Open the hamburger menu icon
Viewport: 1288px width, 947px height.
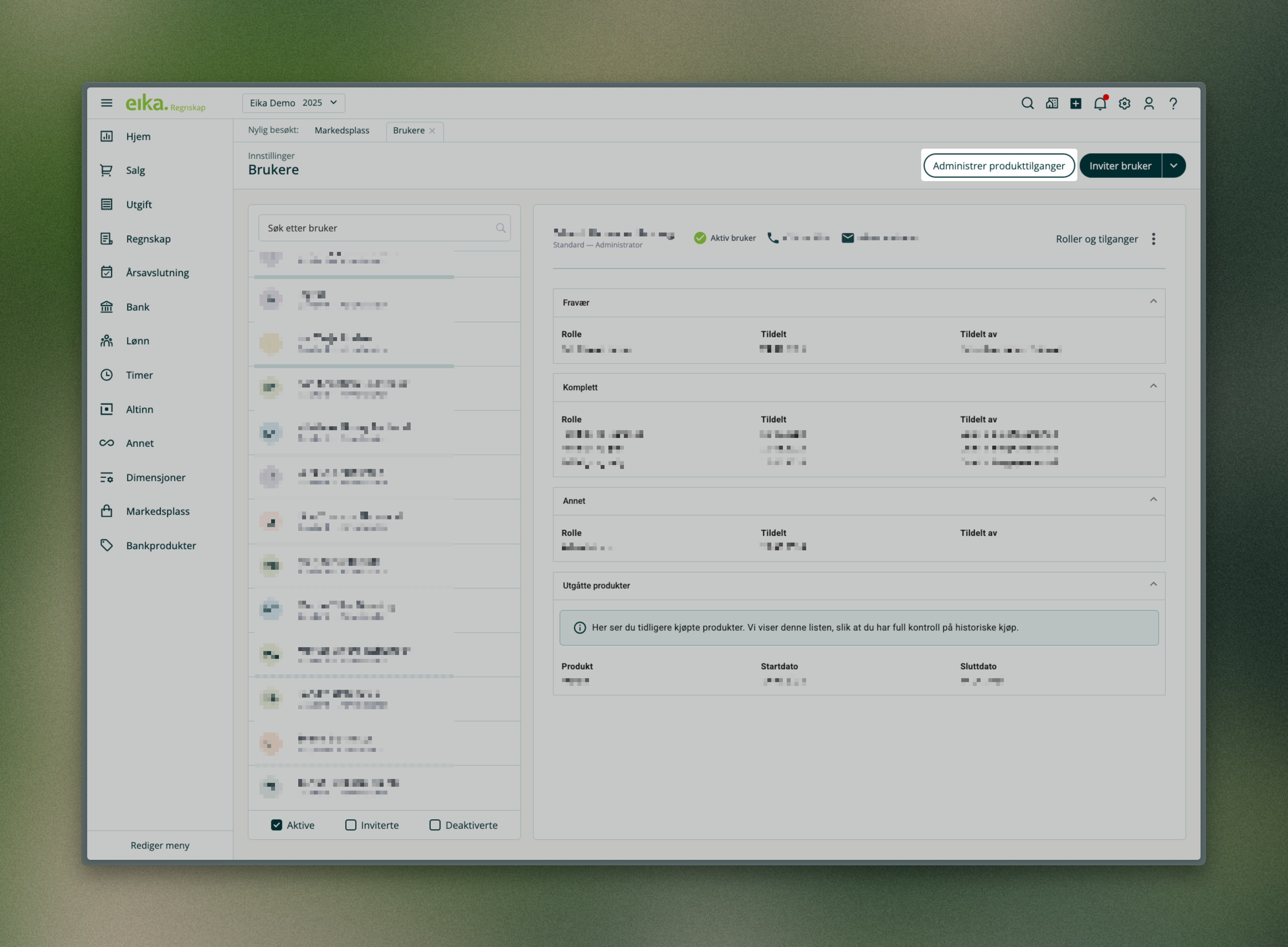point(107,103)
